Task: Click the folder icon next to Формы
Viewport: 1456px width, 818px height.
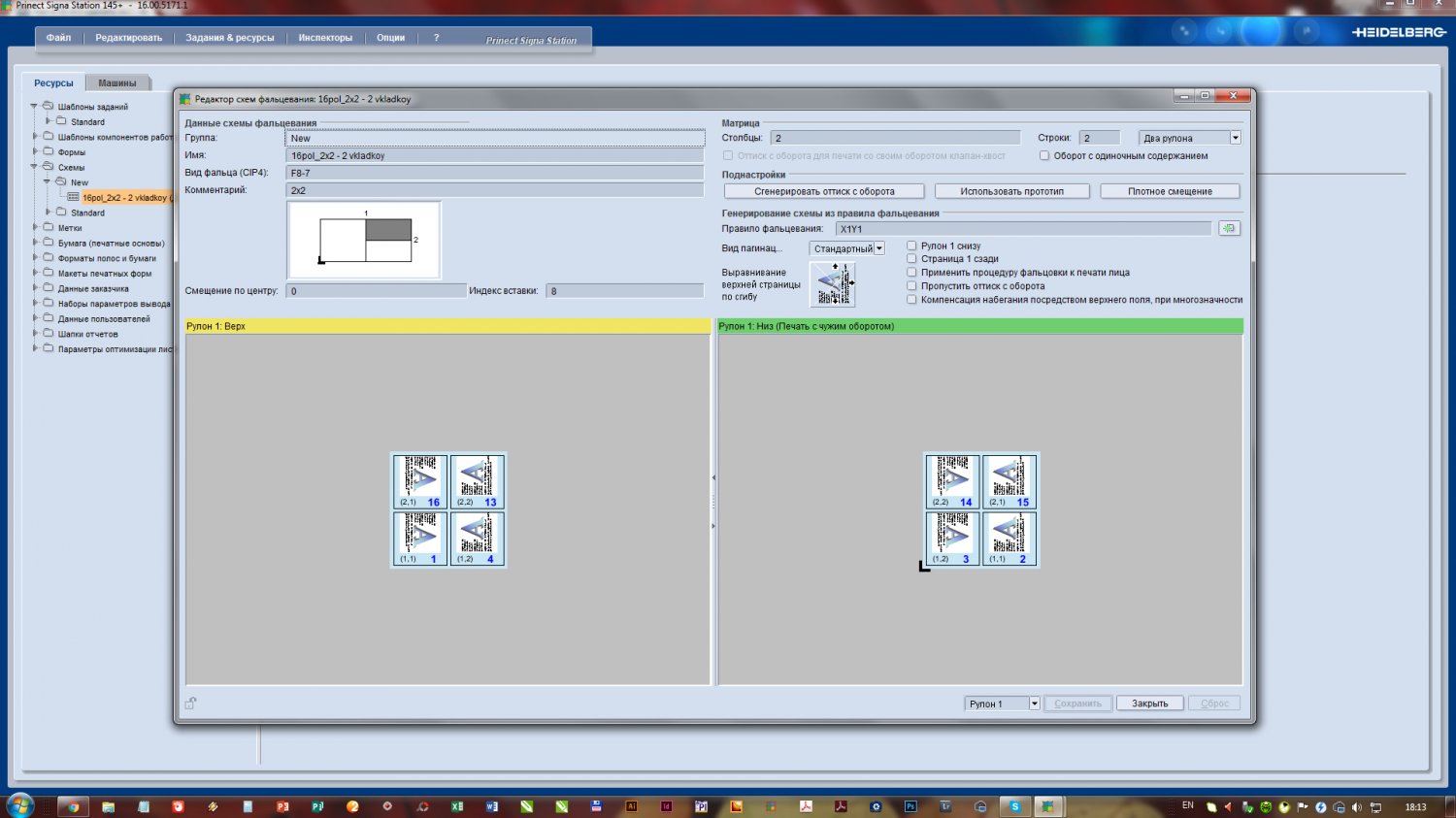Action: coord(49,152)
